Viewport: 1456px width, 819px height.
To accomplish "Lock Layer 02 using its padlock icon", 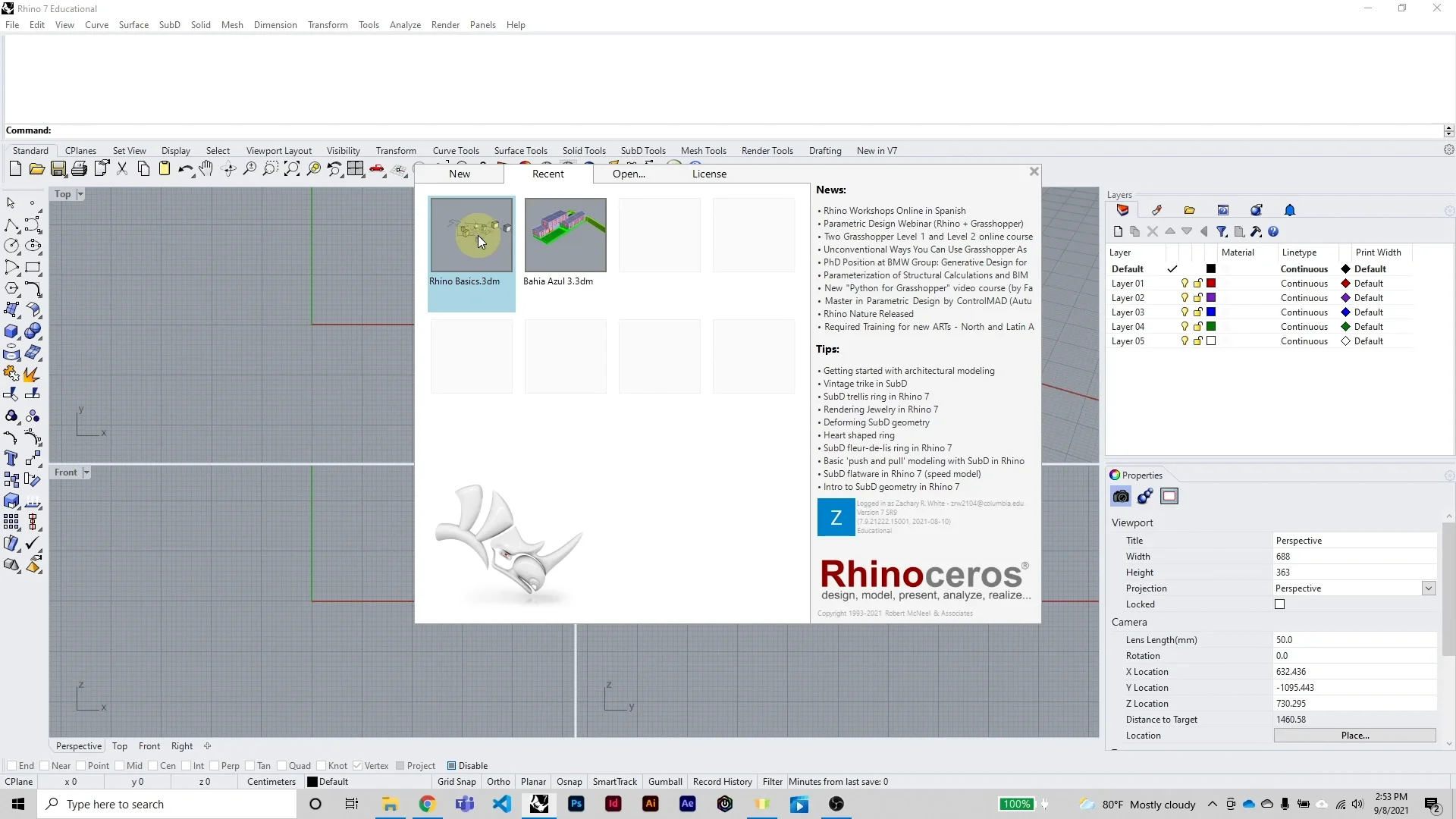I will [x=1197, y=297].
